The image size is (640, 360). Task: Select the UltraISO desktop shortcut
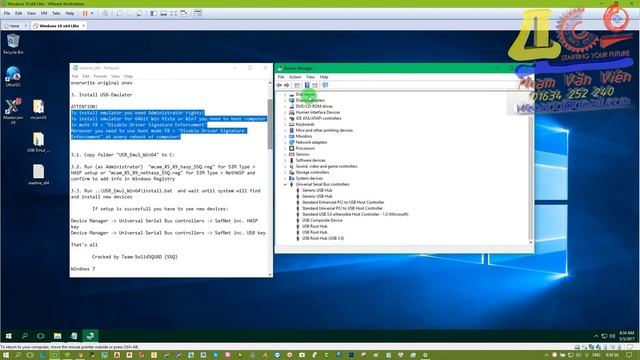coord(13,76)
